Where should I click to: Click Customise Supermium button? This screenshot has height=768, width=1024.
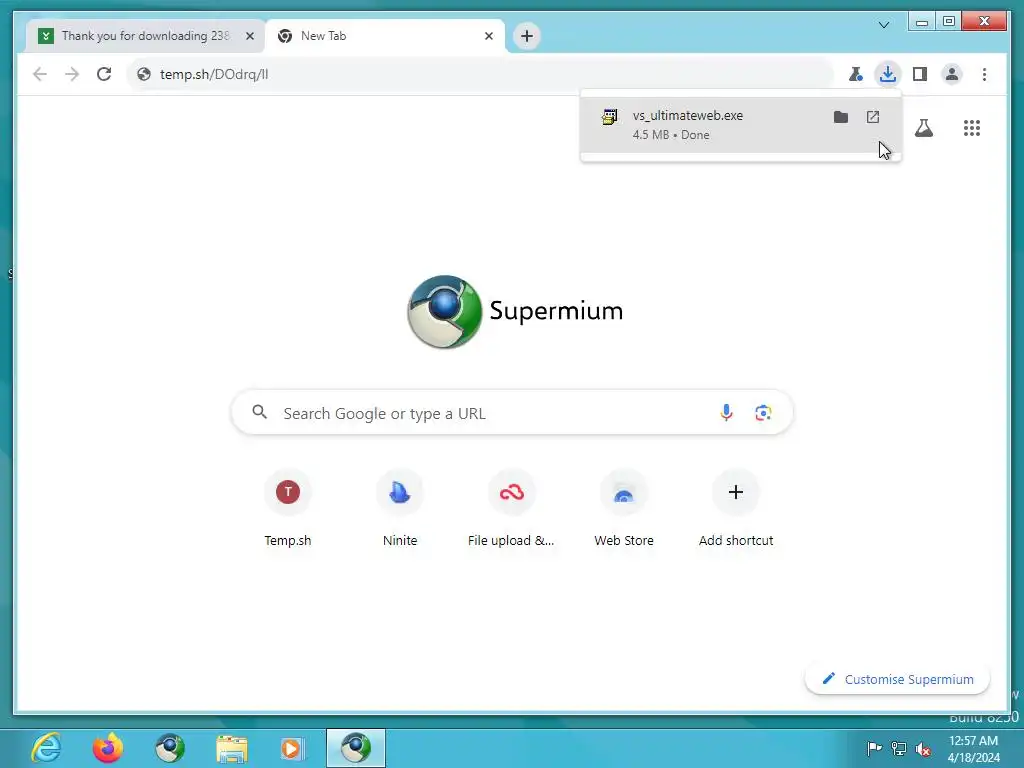897,679
